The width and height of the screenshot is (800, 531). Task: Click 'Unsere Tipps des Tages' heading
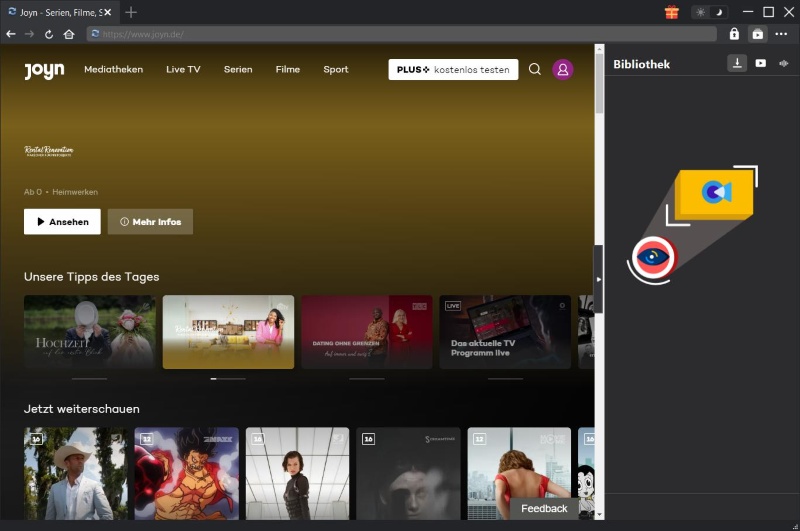[91, 276]
